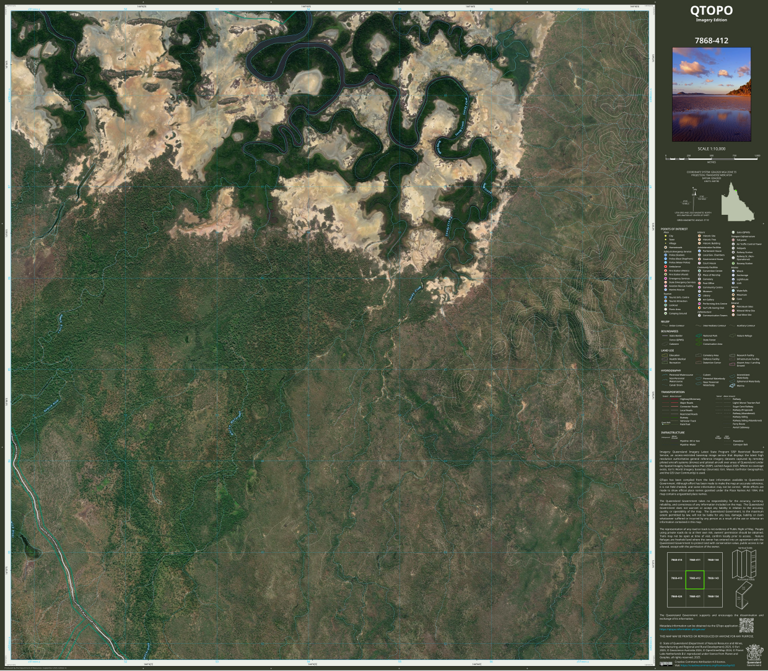The height and width of the screenshot is (671, 768).
Task: Click the BOUNDARIES legend heading
Action: click(670, 331)
